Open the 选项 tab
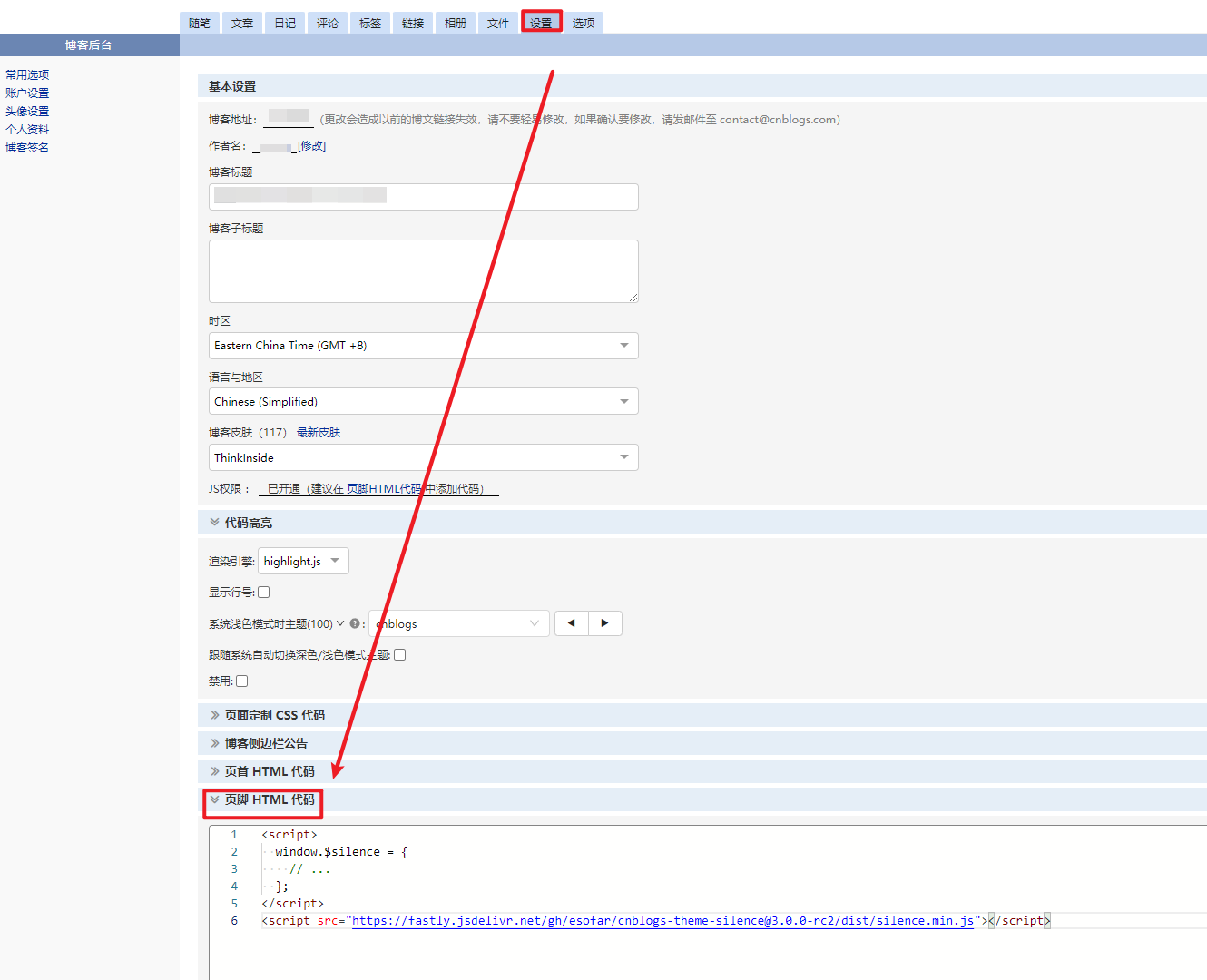1207x980 pixels. [x=584, y=23]
